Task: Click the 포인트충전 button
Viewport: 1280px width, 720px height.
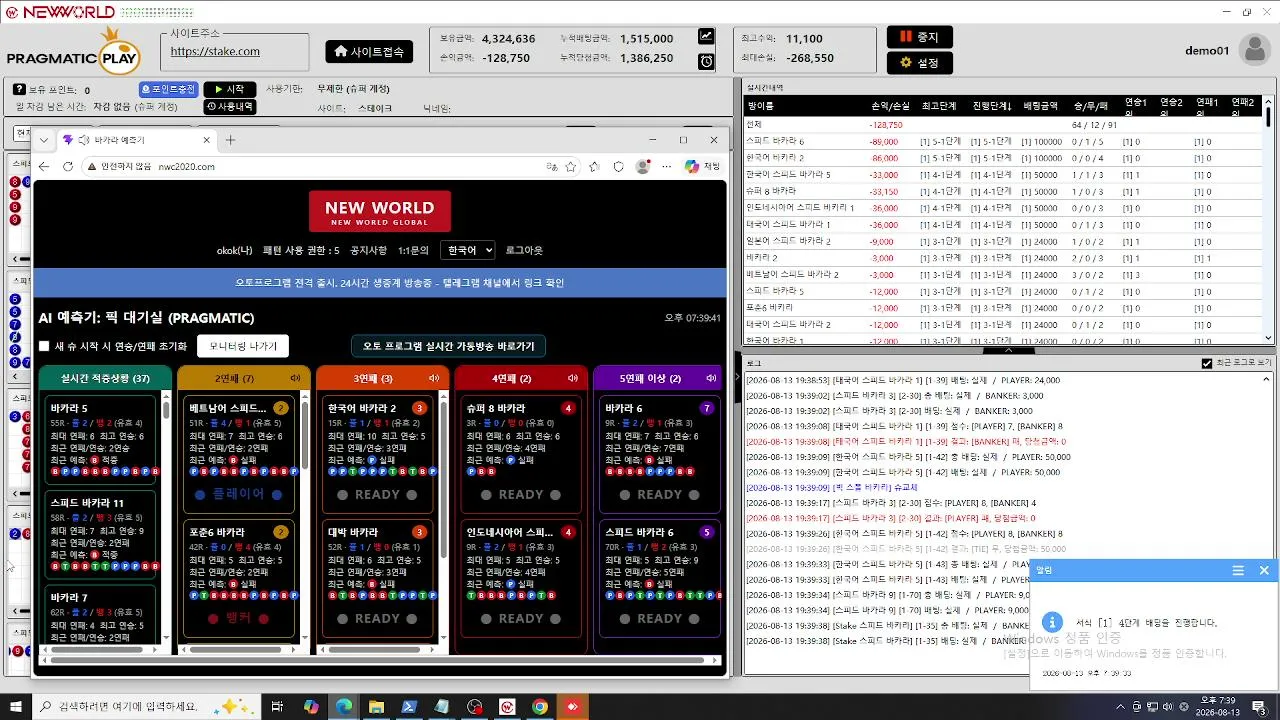Action: (168, 90)
